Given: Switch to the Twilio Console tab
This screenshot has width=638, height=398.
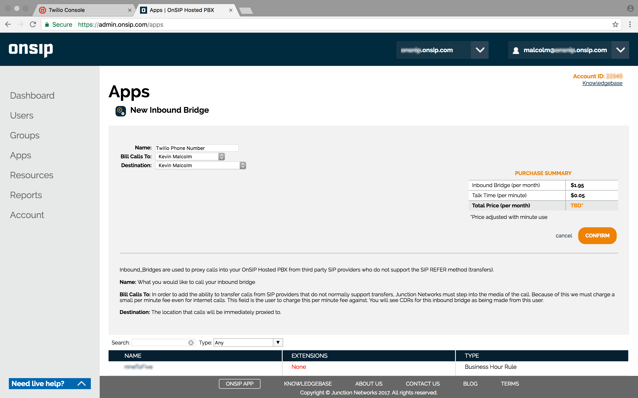Looking at the screenshot, I should [x=84, y=10].
